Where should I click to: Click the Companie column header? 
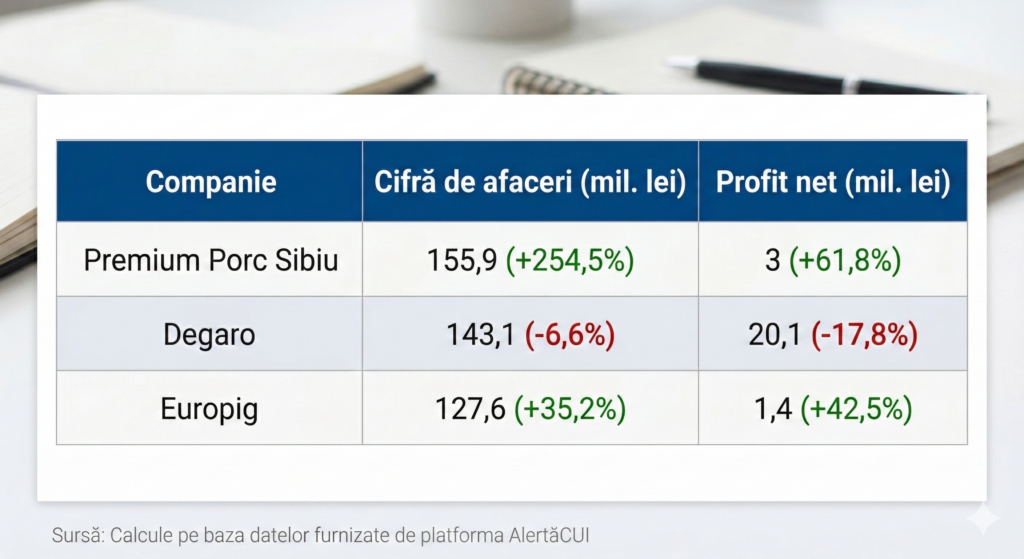pos(210,182)
